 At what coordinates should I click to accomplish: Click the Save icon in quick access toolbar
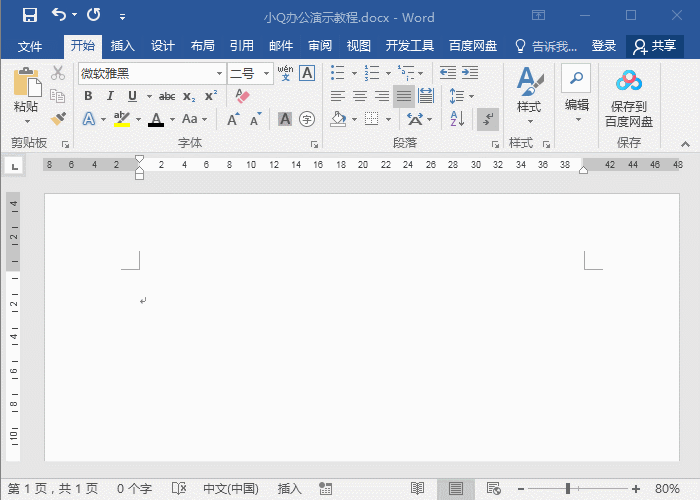click(x=29, y=16)
